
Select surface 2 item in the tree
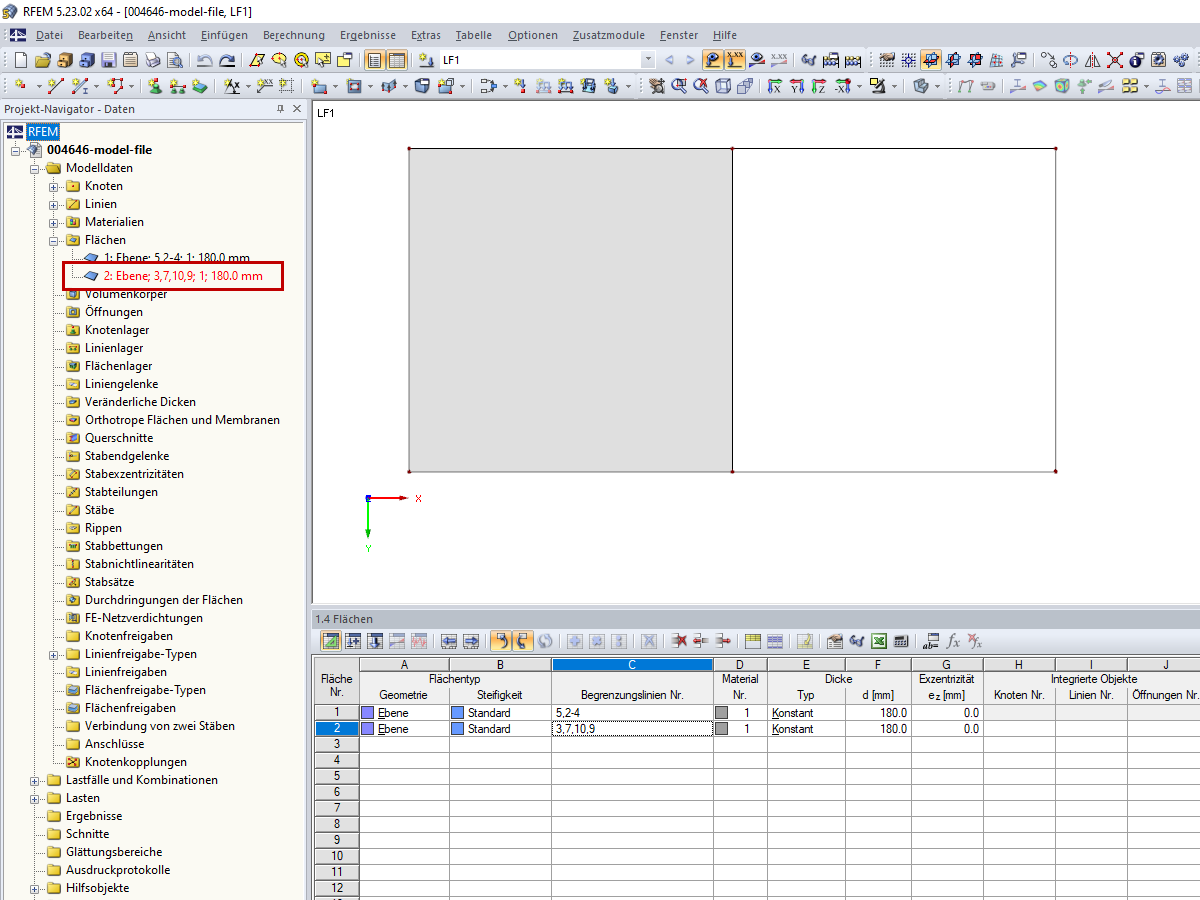(x=183, y=276)
